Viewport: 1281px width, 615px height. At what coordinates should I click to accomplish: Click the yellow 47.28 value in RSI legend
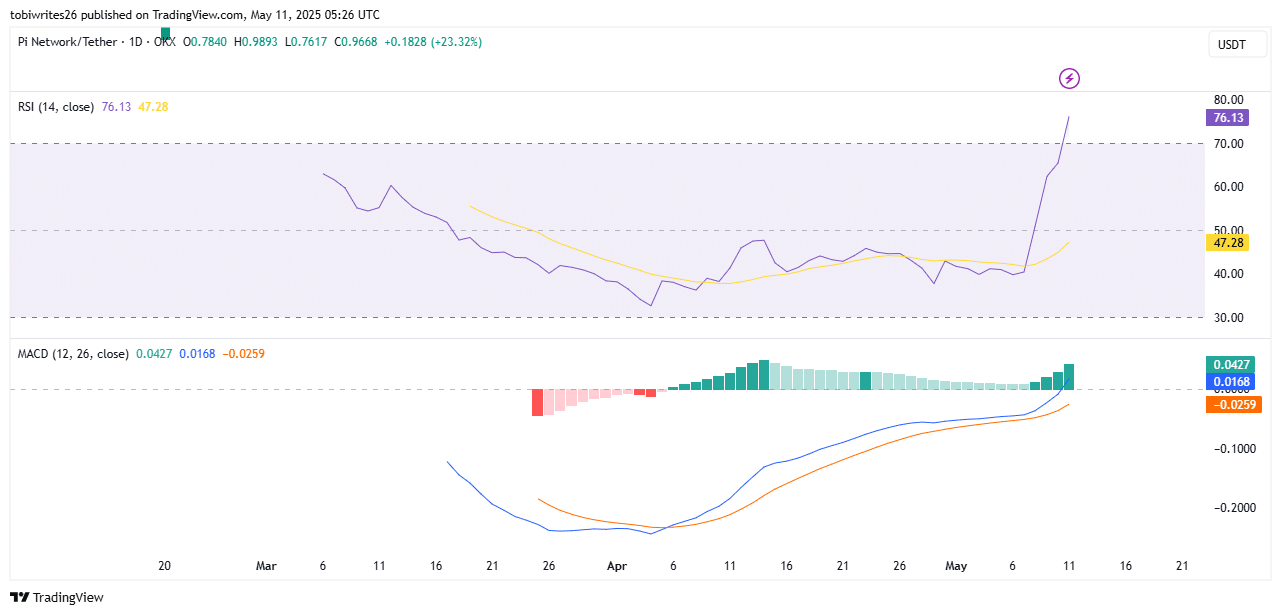click(x=153, y=106)
